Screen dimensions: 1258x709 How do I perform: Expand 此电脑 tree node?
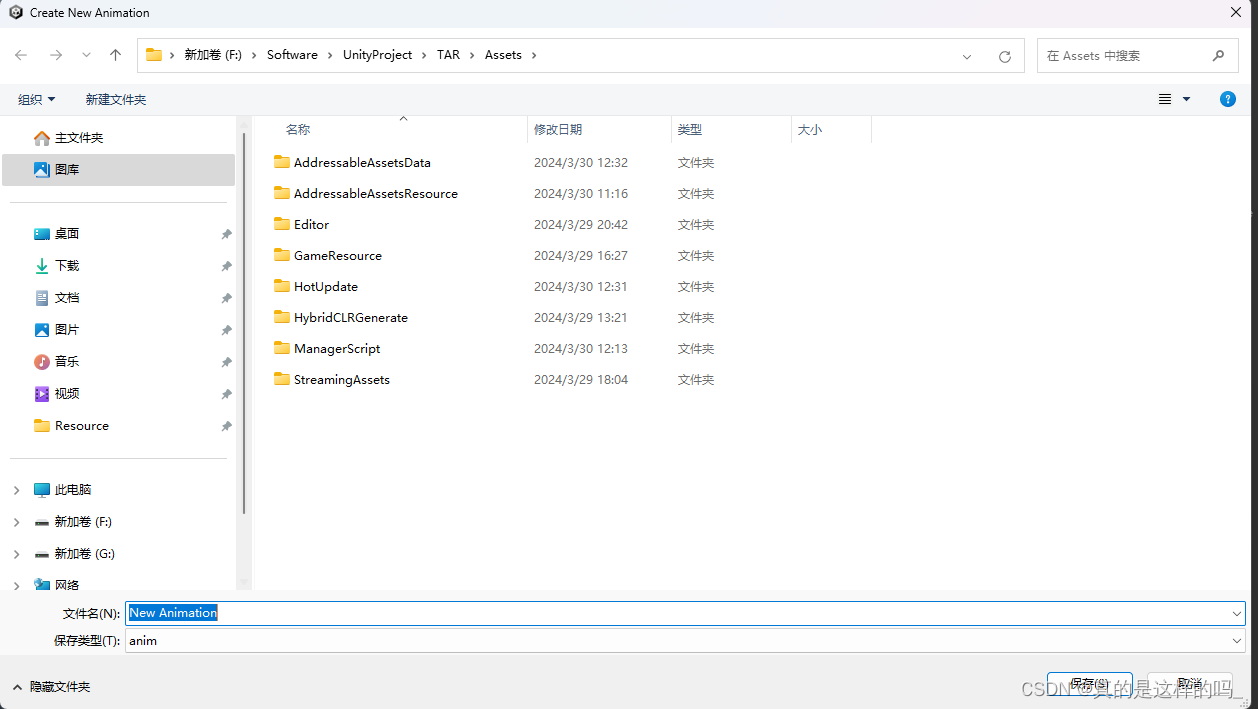click(x=16, y=490)
